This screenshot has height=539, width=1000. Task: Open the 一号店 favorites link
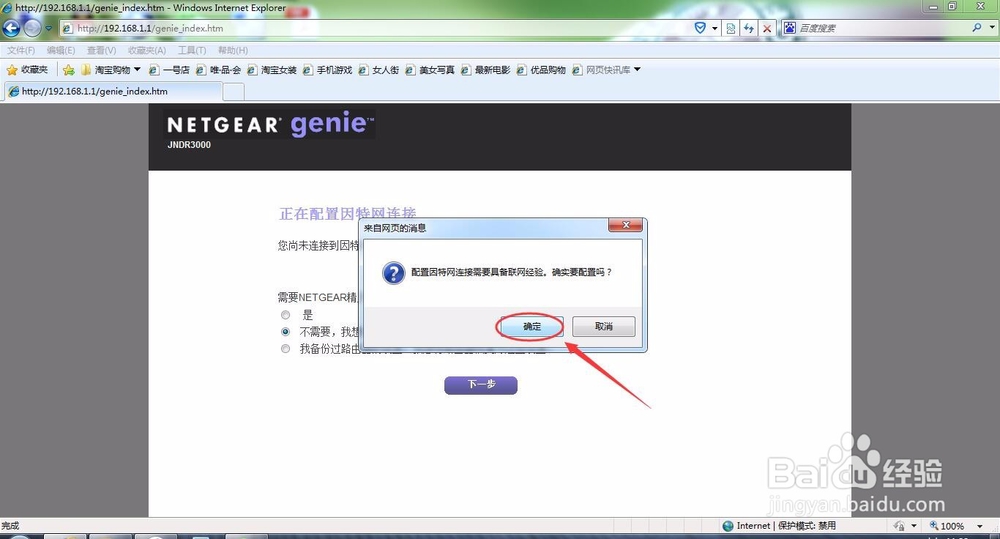[169, 70]
